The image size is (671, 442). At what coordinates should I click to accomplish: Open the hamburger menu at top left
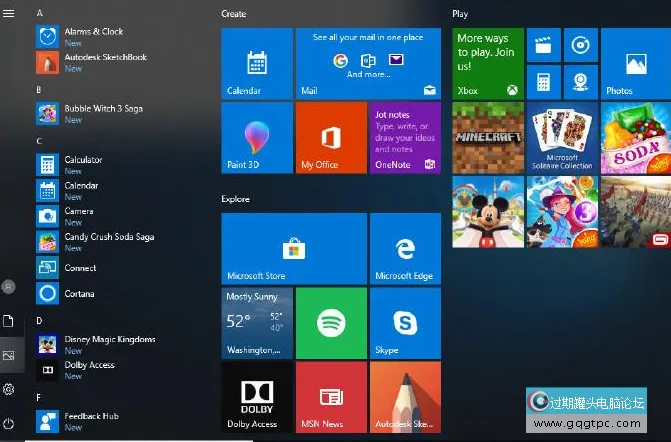[x=9, y=13]
